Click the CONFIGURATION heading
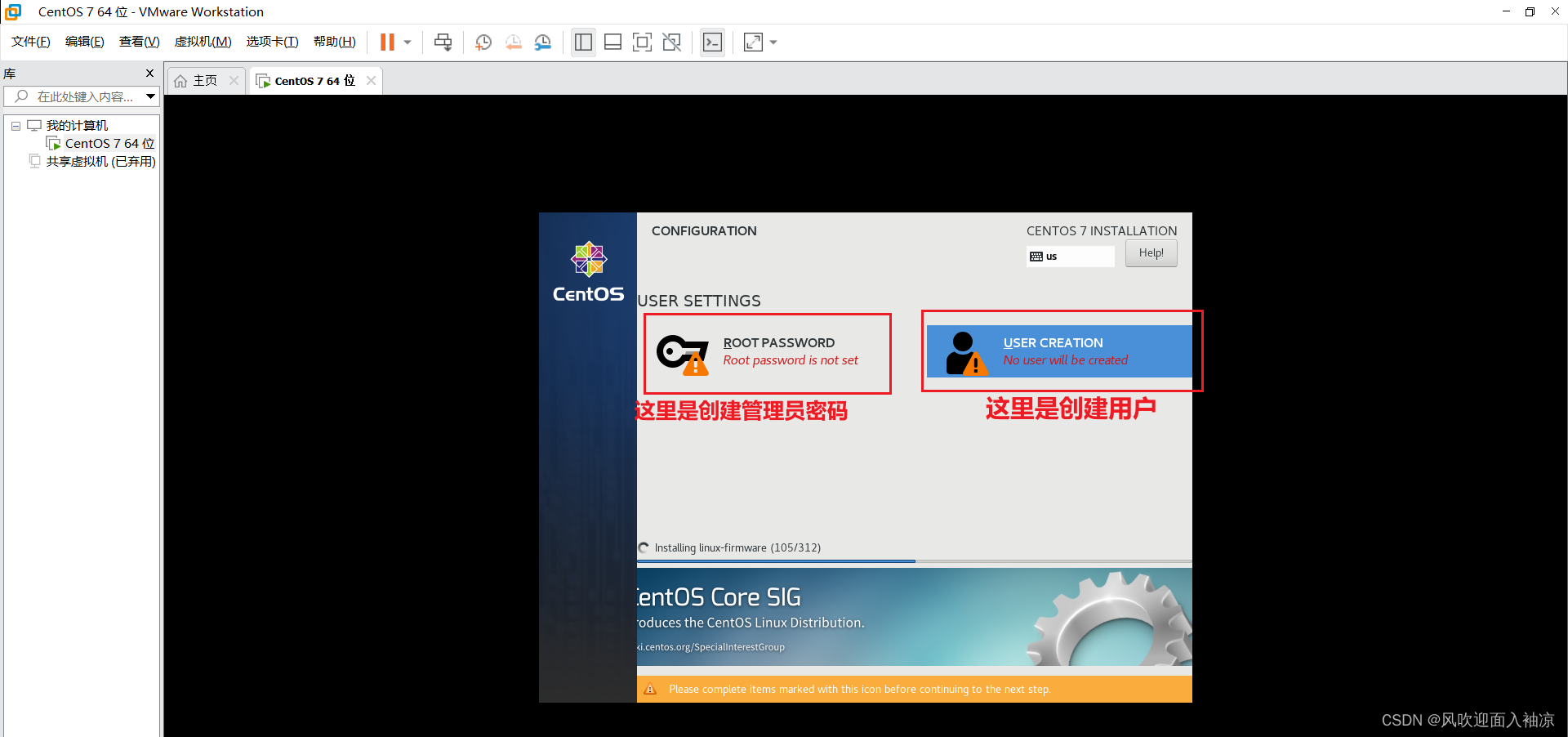1568x737 pixels. pos(704,231)
